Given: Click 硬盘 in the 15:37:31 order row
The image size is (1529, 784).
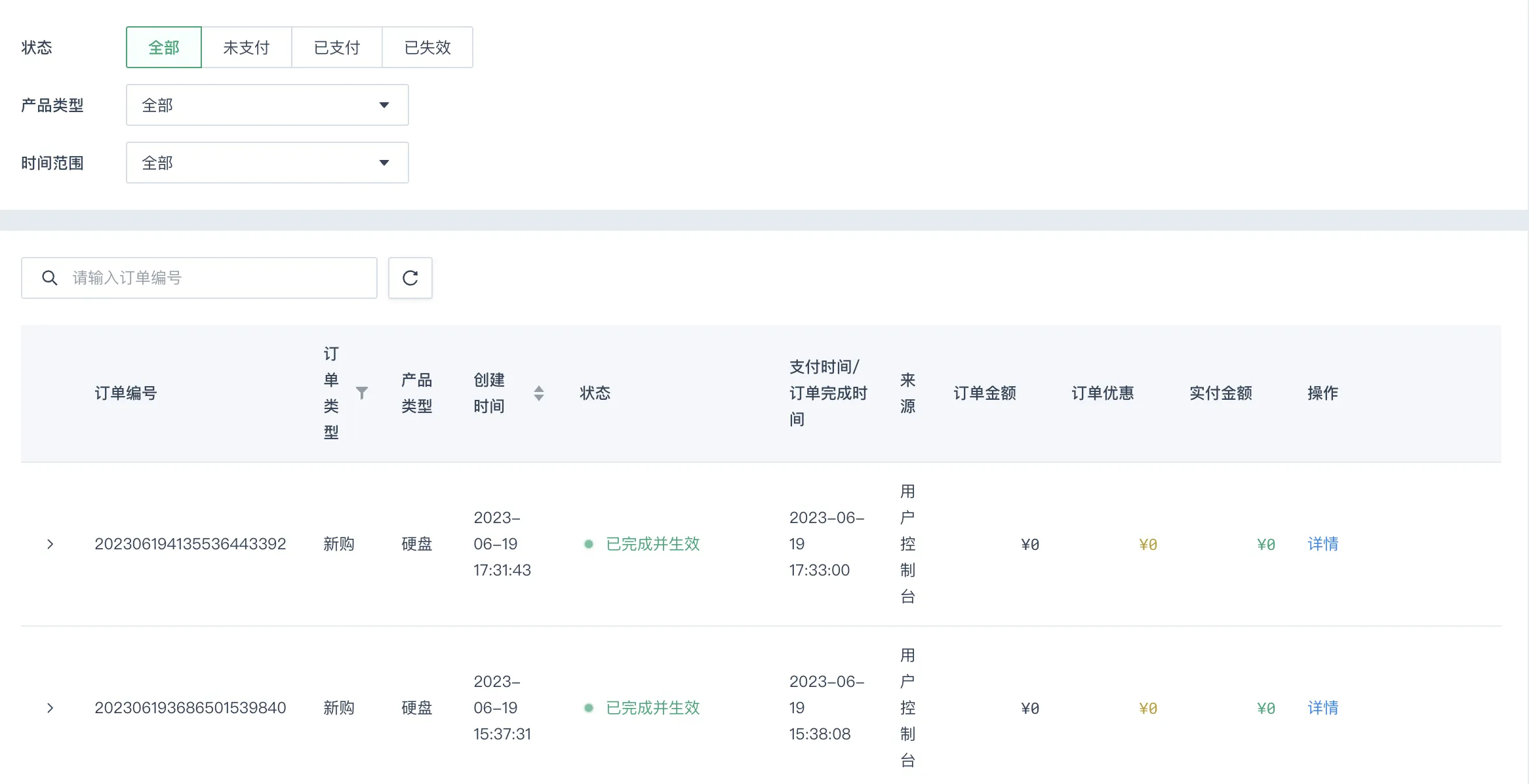Looking at the screenshot, I should click(417, 708).
